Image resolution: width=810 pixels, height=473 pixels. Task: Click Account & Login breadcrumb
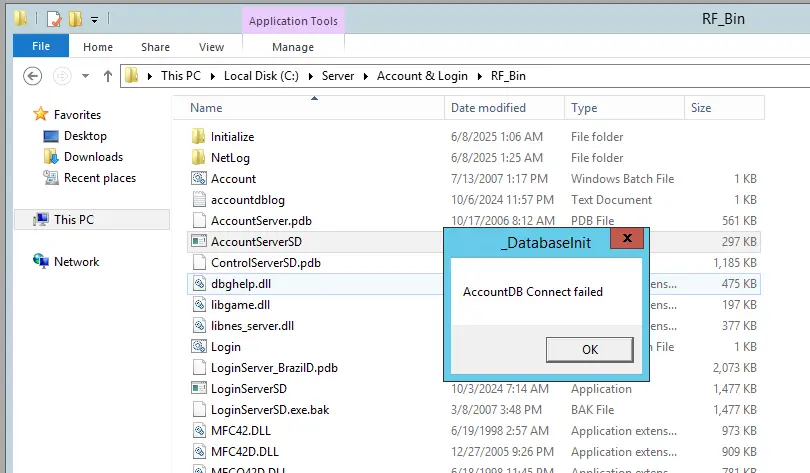click(422, 76)
